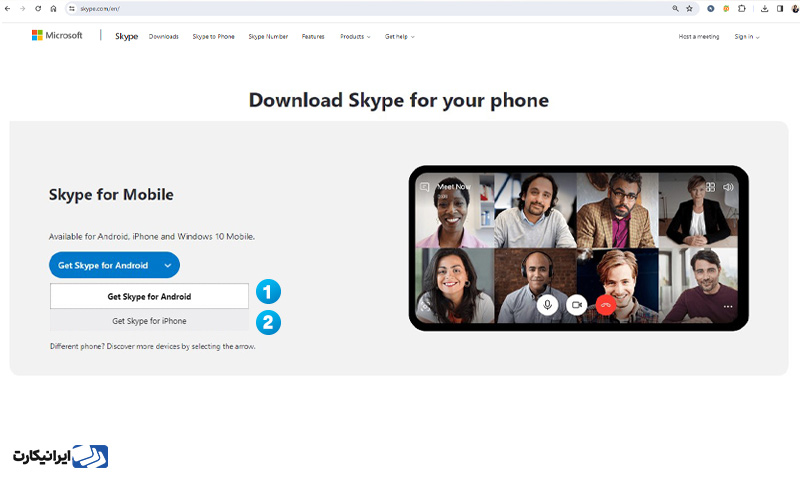Open the browser home page icon
This screenshot has height=477, width=800.
tap(53, 9)
